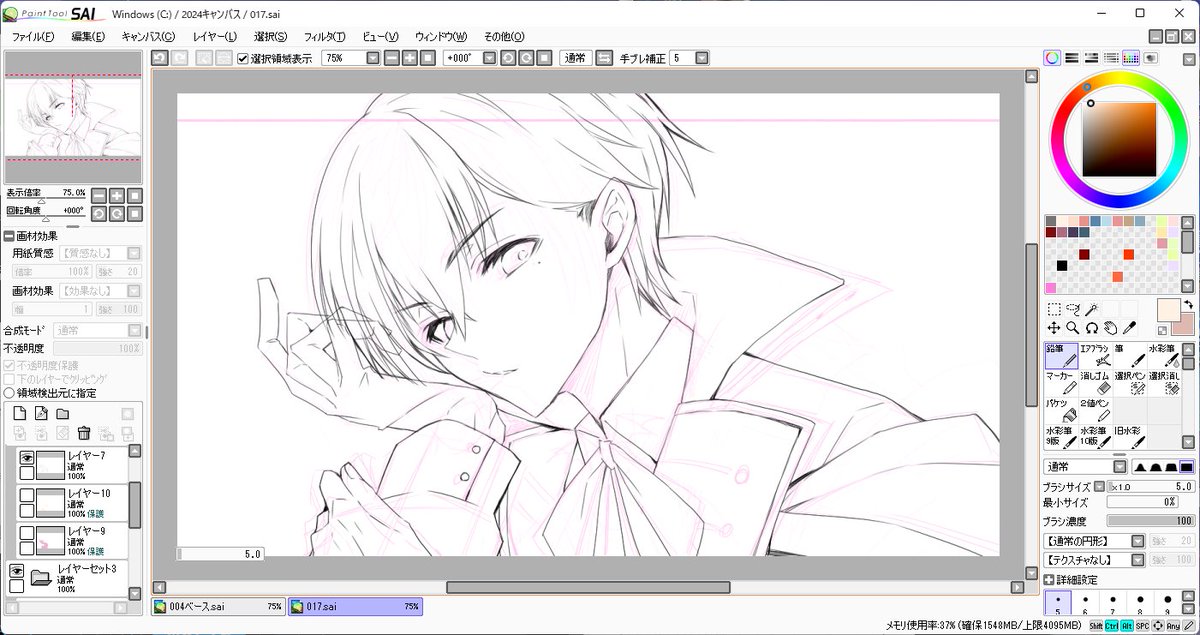Select the 旧水彩 legacy watercolor tool

click(x=1129, y=437)
